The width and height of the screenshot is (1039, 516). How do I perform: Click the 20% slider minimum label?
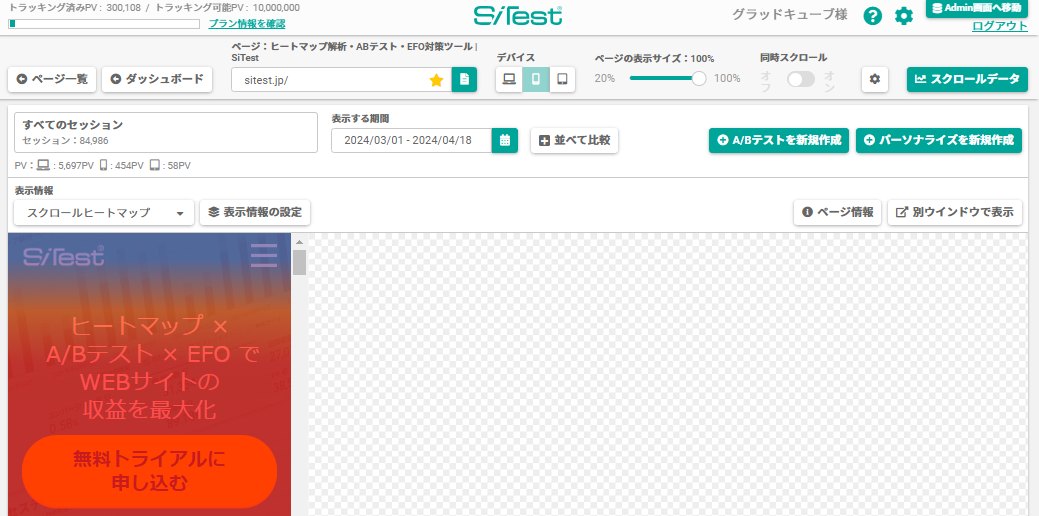click(x=604, y=78)
